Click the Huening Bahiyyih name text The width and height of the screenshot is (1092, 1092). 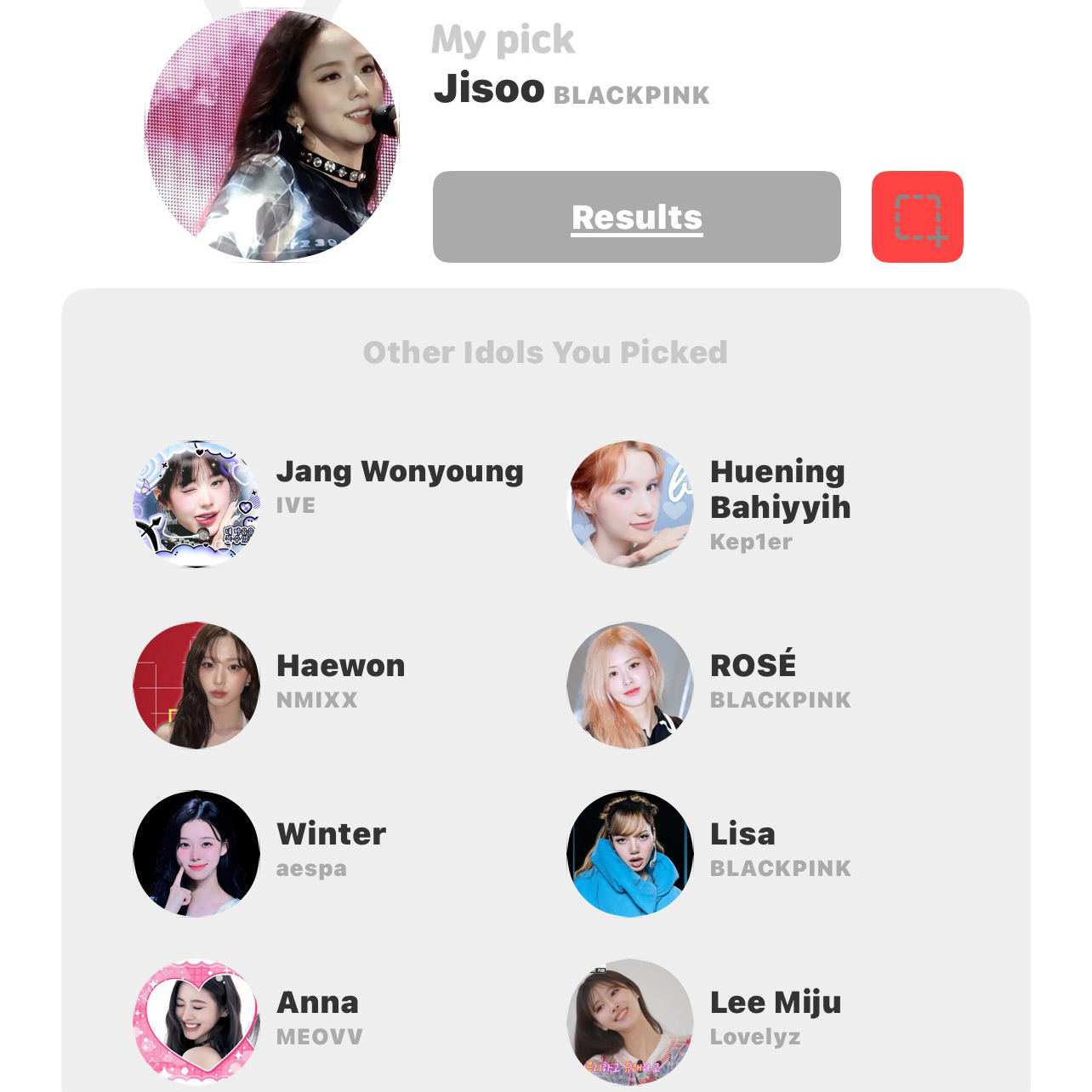(780, 489)
